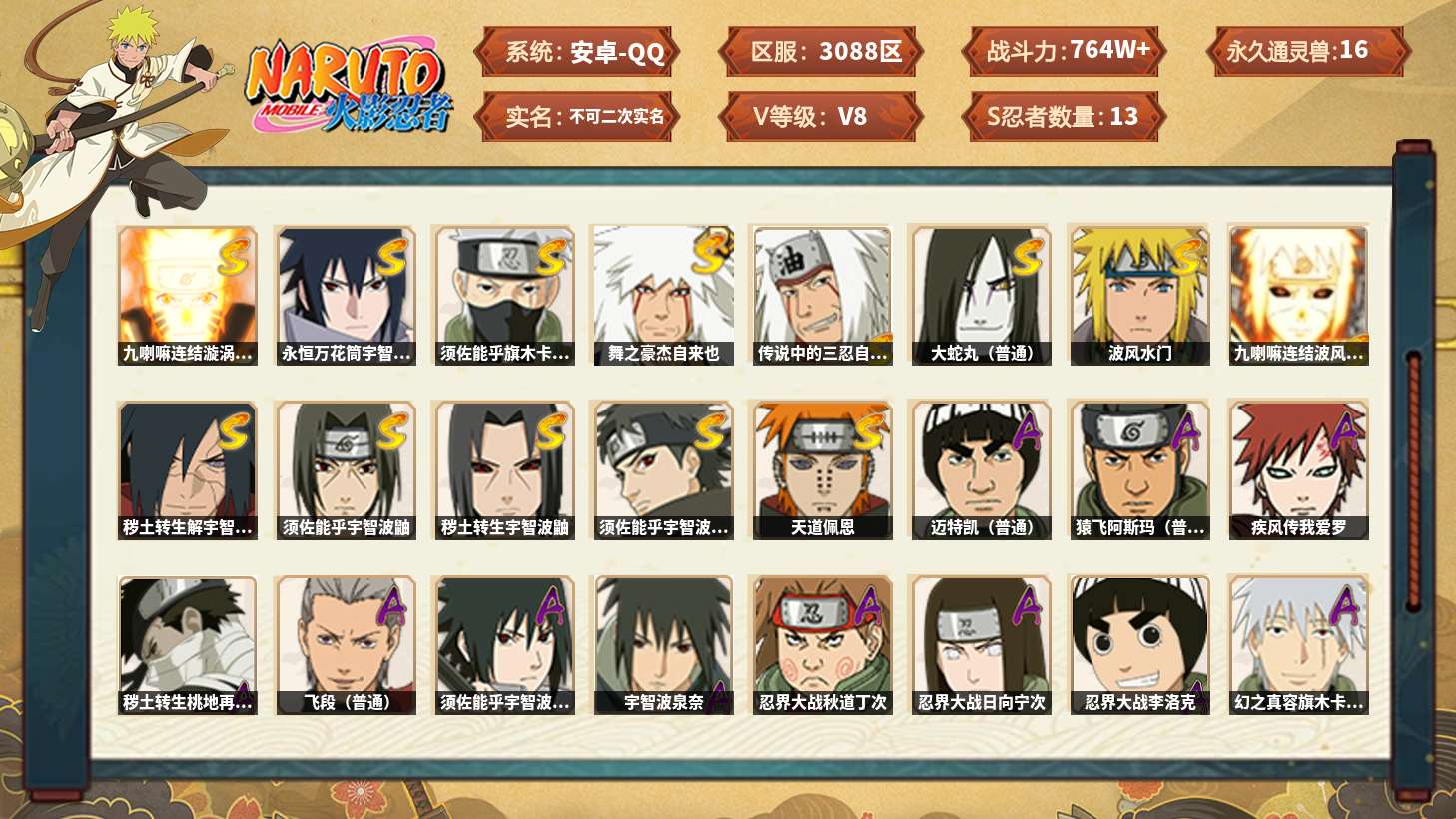Click the 区服 3088区 badge
1456x819 pixels.
[x=821, y=51]
